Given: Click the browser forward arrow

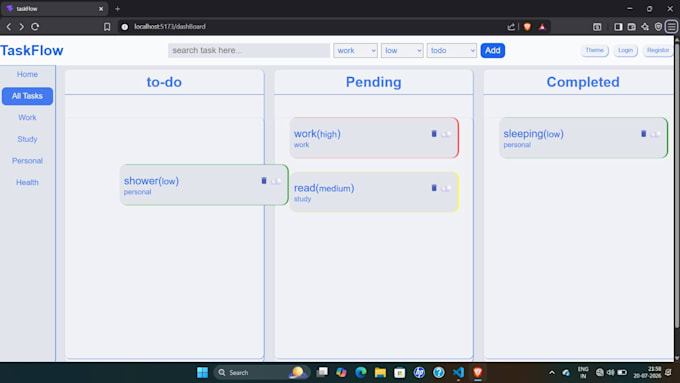Looking at the screenshot, I should tap(21, 26).
